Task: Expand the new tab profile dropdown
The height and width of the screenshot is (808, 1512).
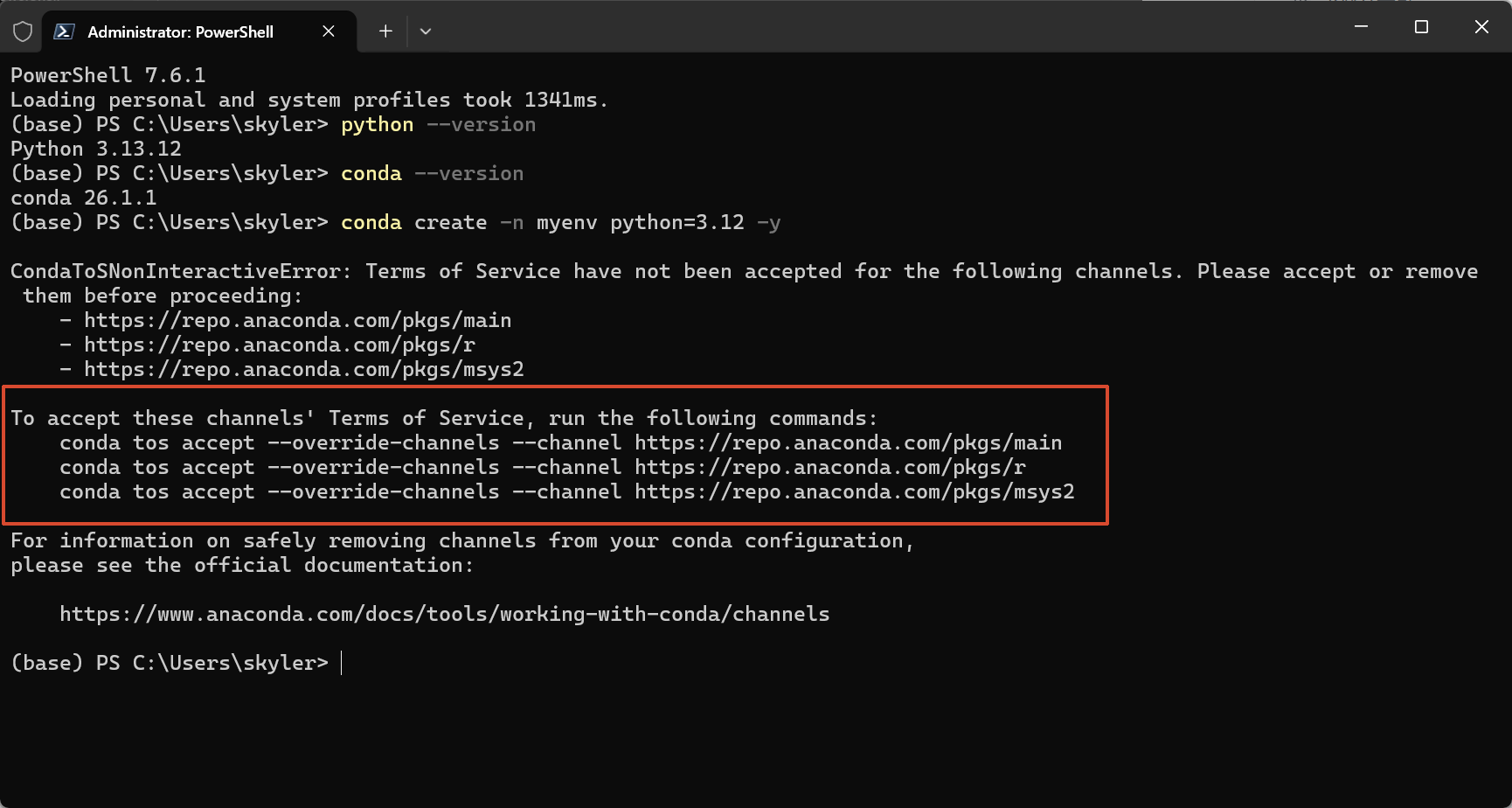Action: [426, 31]
